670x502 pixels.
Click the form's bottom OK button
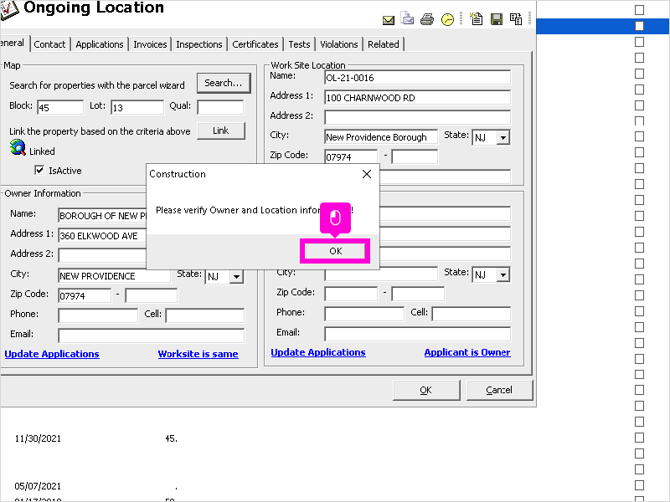click(x=426, y=390)
